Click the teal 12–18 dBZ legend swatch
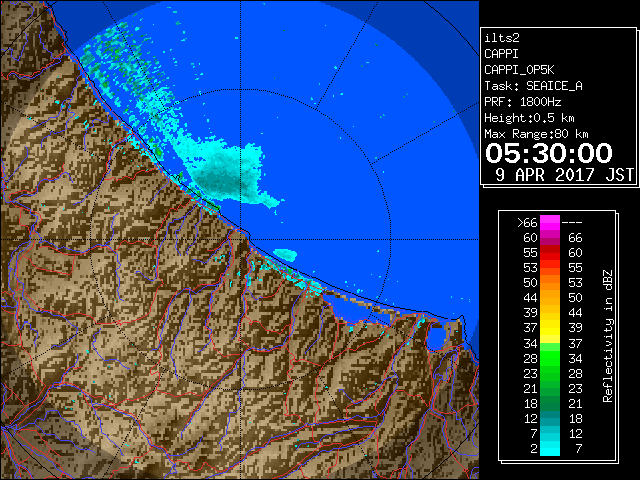Image resolution: width=640 pixels, height=480 pixels. point(550,418)
